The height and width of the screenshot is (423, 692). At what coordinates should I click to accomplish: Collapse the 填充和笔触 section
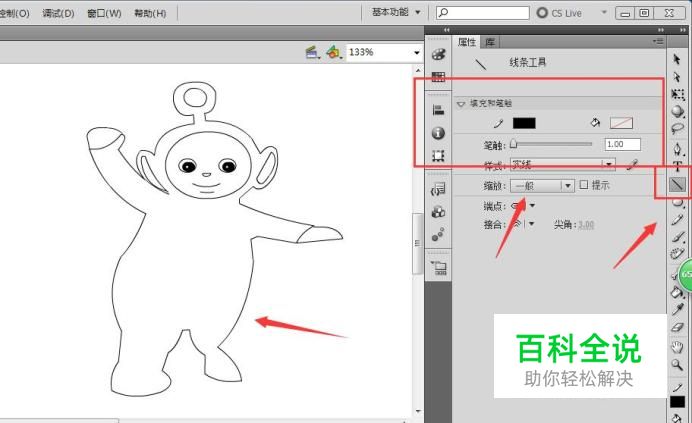pyautogui.click(x=461, y=104)
